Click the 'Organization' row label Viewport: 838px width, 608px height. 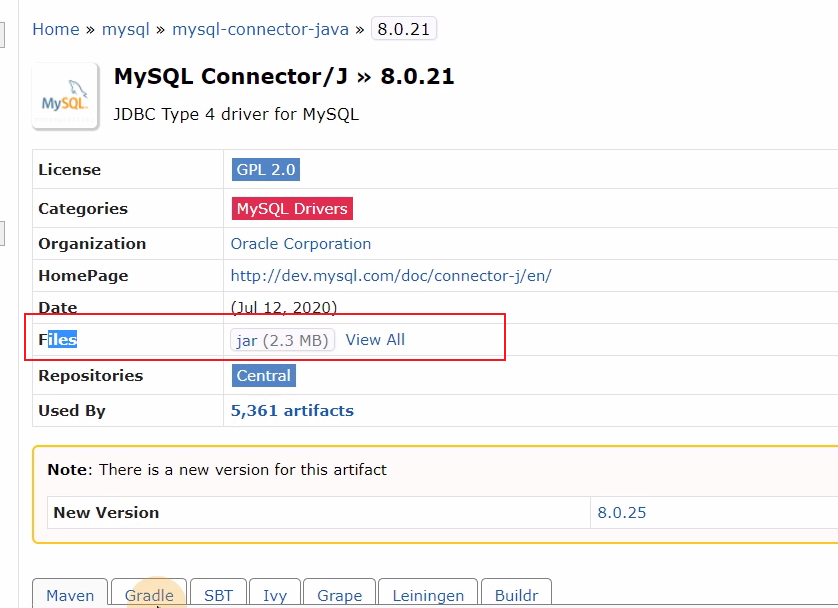click(x=92, y=244)
